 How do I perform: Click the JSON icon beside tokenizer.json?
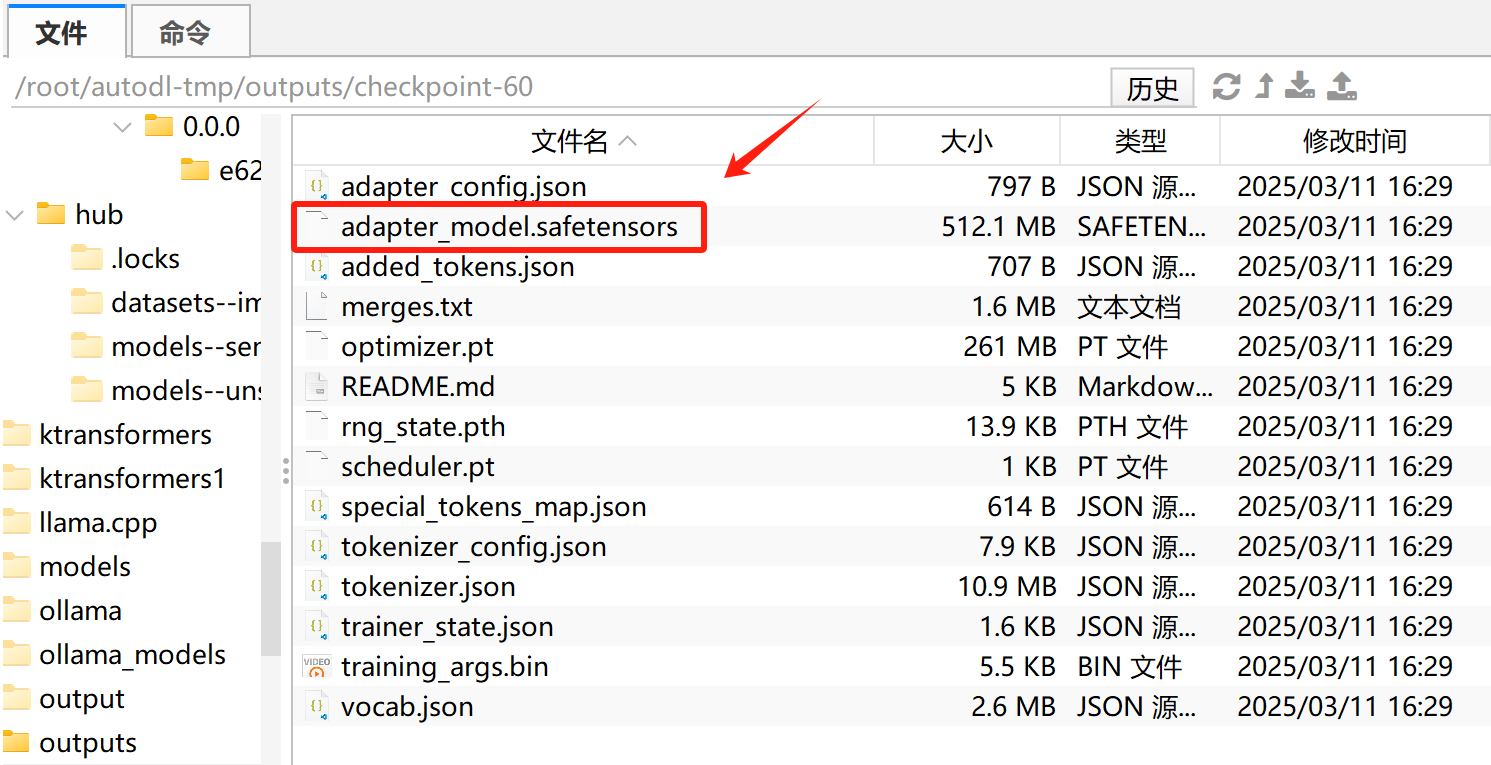pos(316,586)
